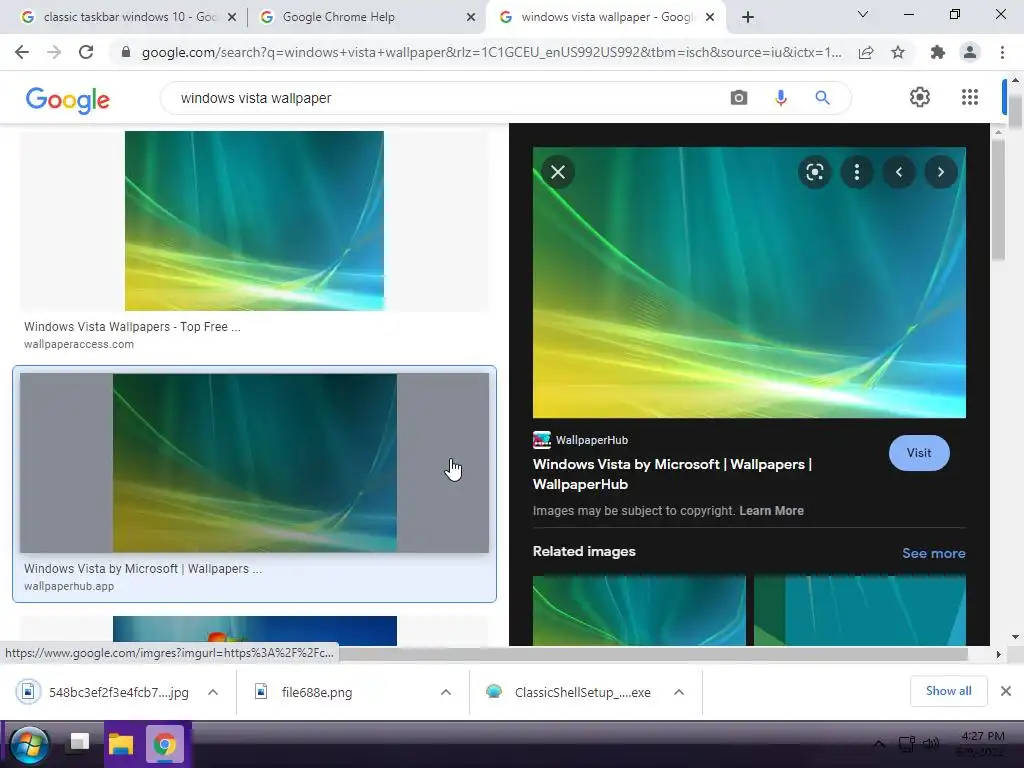
Task: Click the lock icon for site information
Action: tap(126, 52)
